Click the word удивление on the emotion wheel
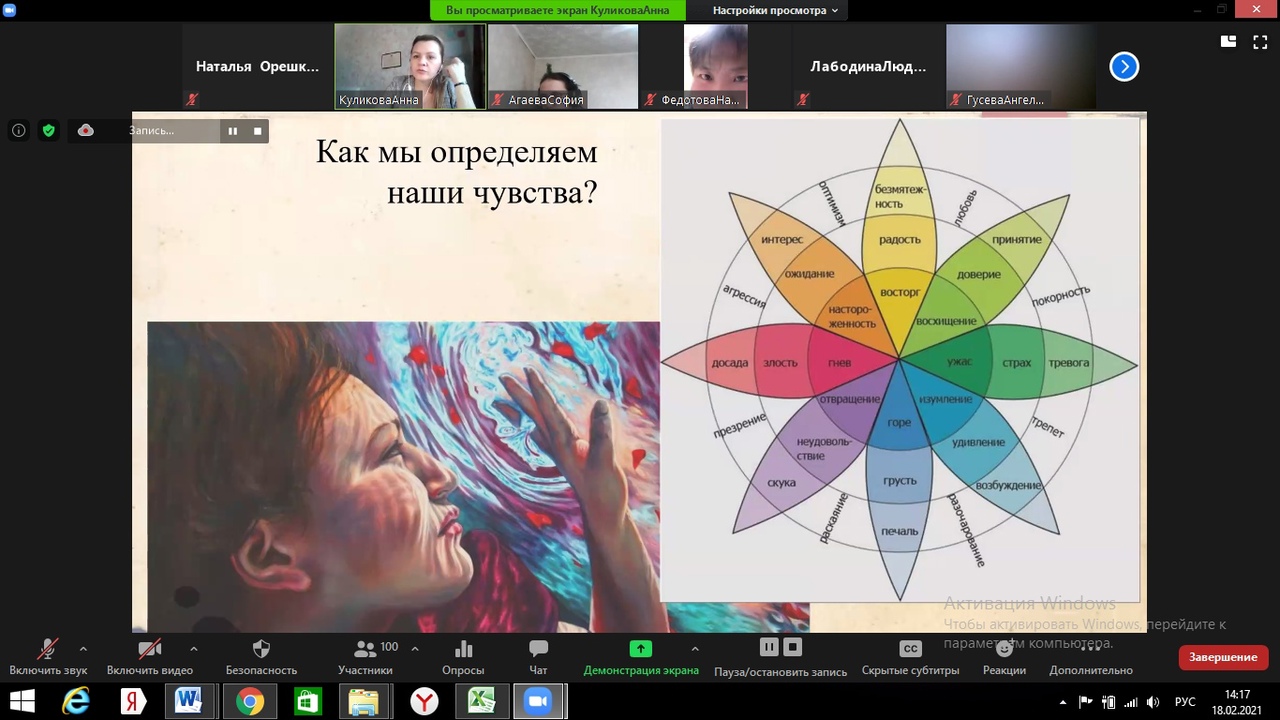Screen dimensions: 1280x720 [x=978, y=442]
